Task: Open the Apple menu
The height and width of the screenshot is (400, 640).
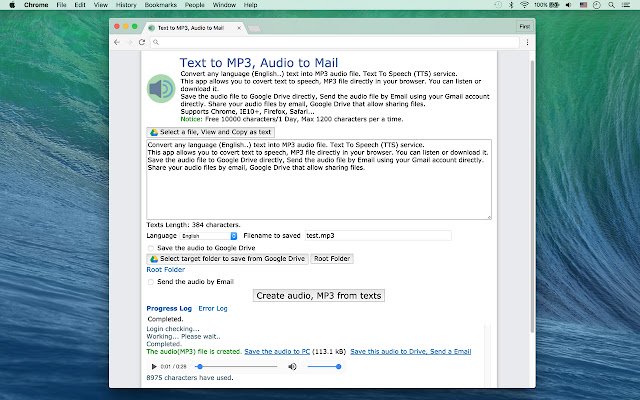Action: [12, 5]
